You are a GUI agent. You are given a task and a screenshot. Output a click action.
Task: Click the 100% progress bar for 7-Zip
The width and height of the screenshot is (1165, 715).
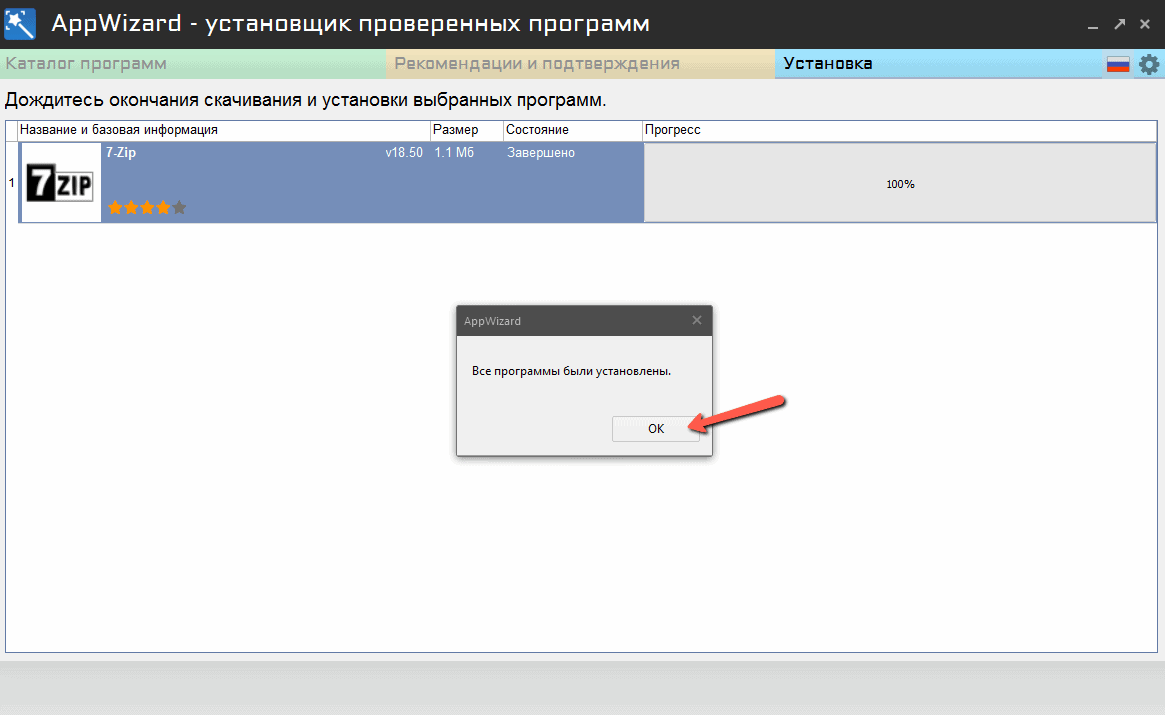(899, 184)
